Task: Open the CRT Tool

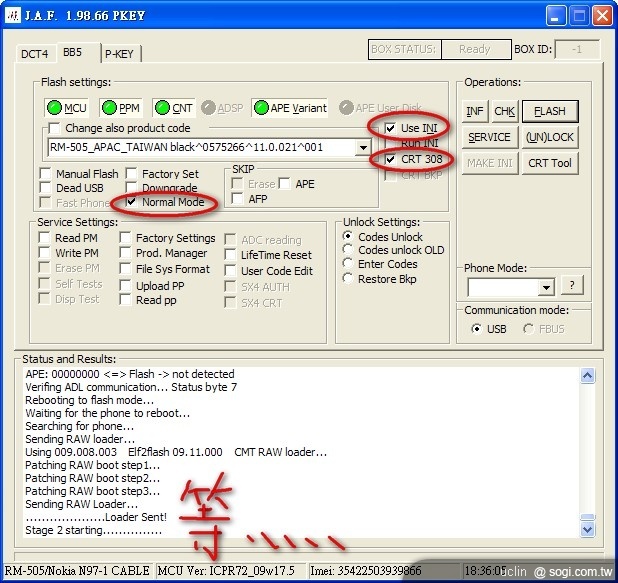Action: point(550,163)
